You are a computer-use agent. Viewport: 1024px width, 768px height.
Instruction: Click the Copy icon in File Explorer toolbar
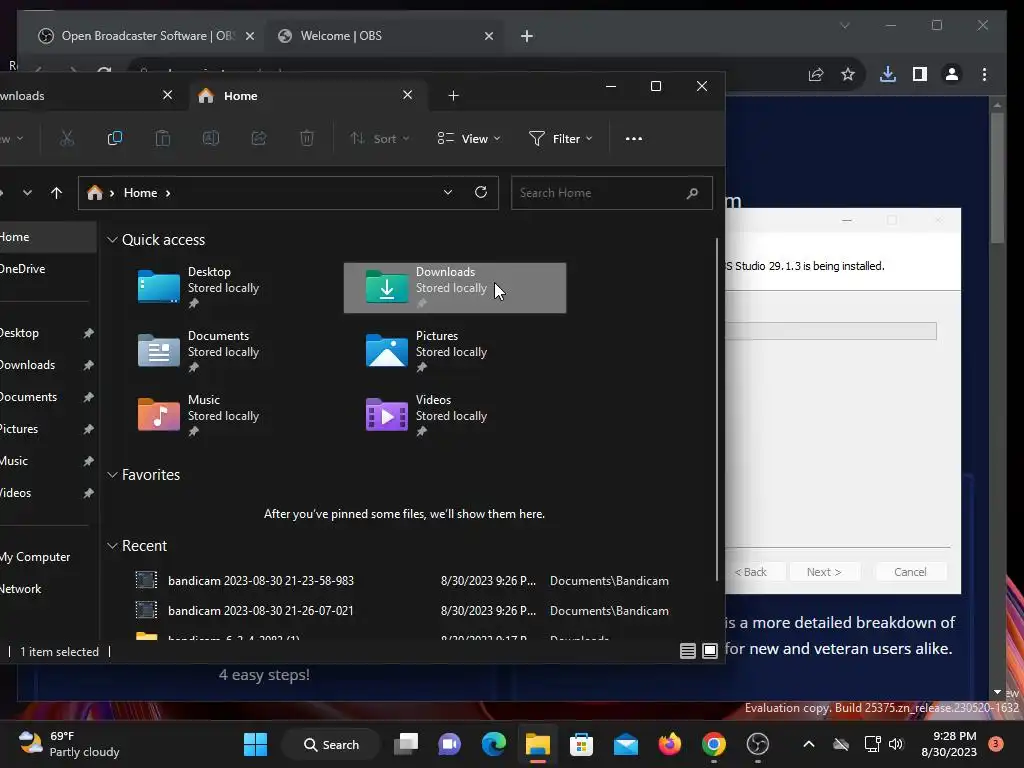(115, 138)
